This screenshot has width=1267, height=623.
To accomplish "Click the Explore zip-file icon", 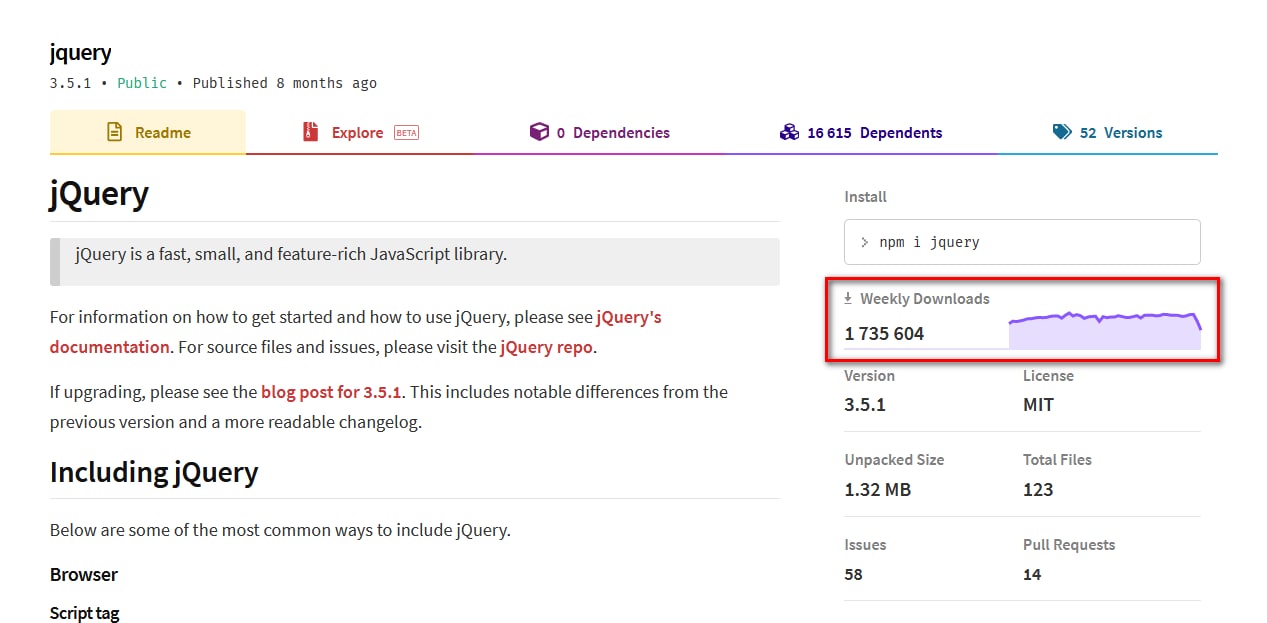I will (x=311, y=132).
